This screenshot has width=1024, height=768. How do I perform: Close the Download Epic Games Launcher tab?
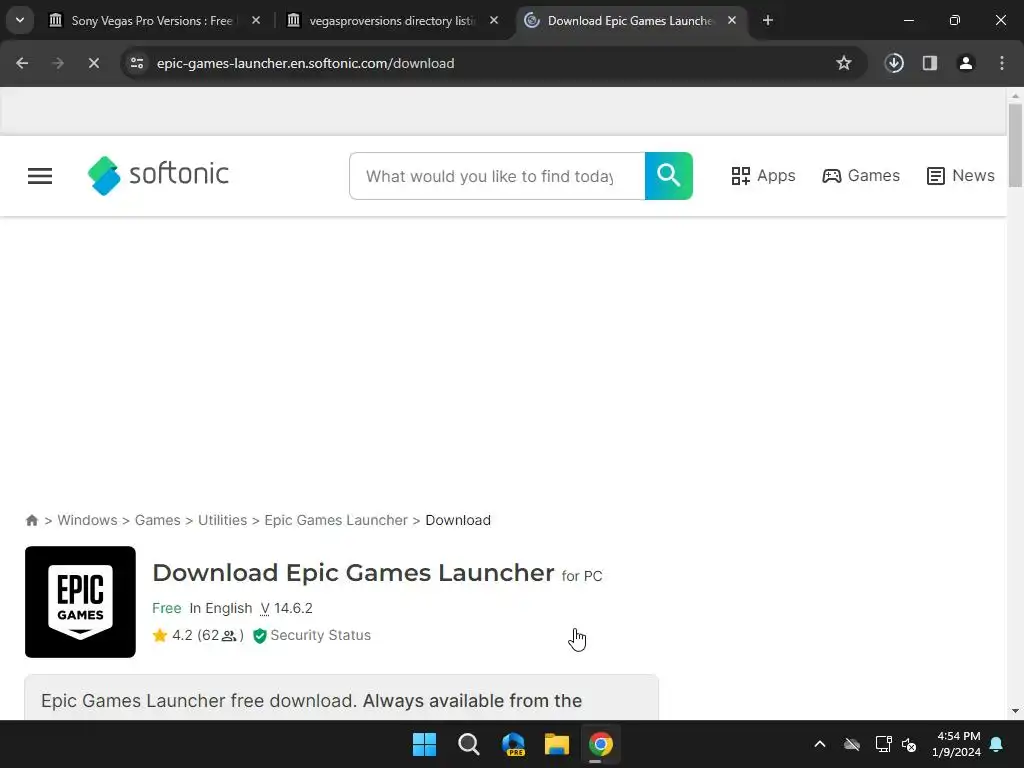731,20
